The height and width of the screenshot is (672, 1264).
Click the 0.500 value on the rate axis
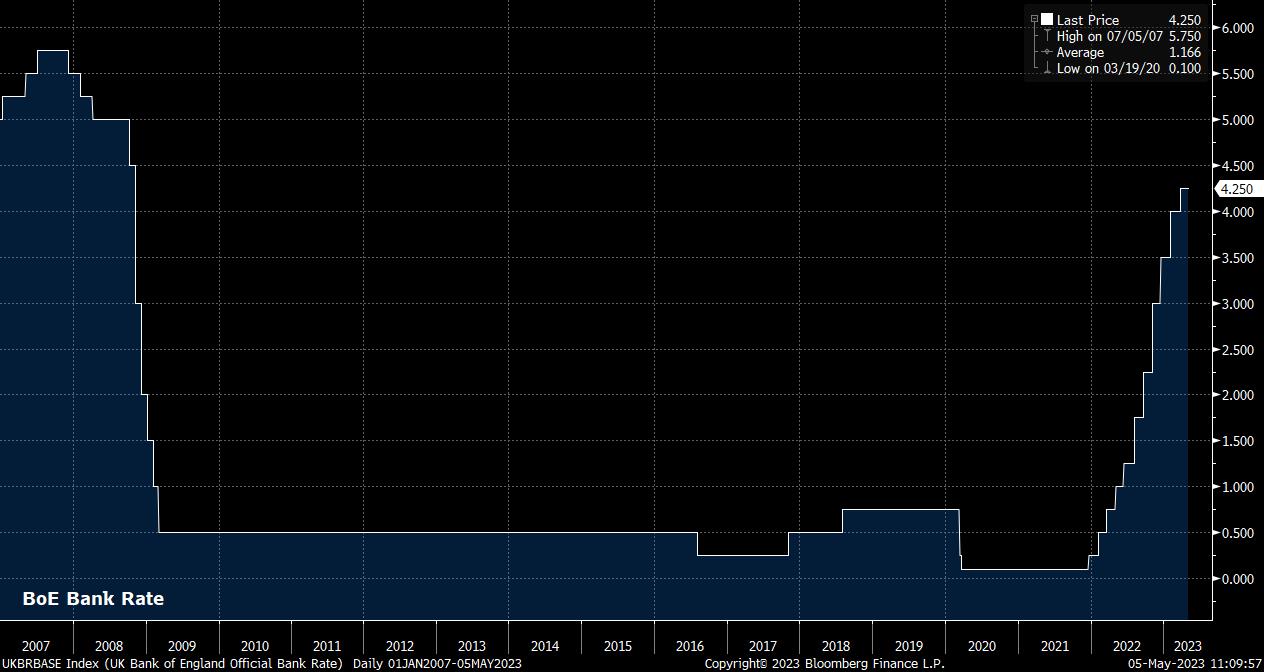[x=1238, y=533]
